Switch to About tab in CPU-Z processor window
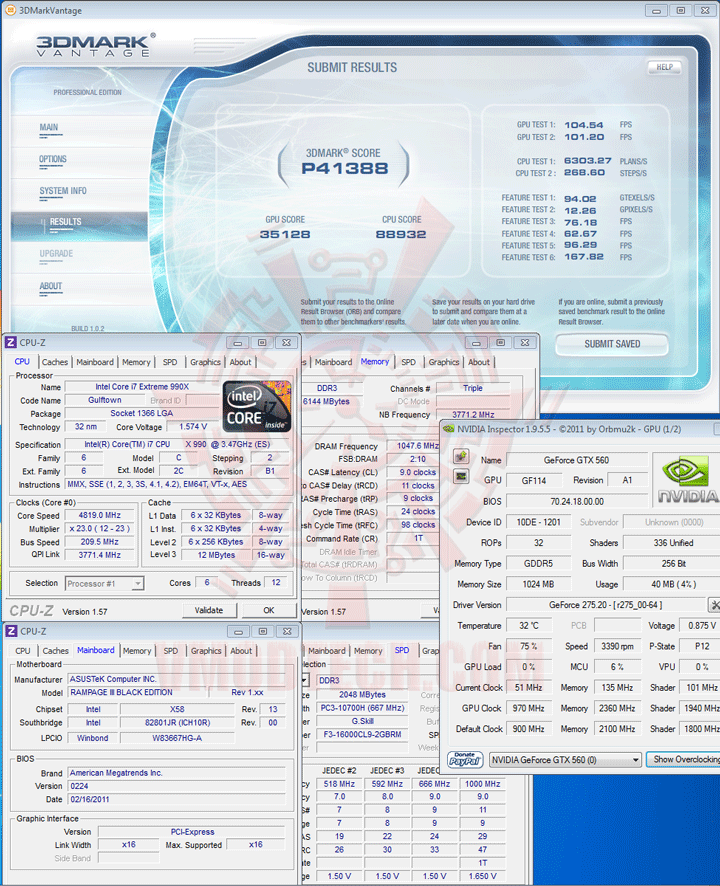This screenshot has height=886, width=720. [x=240, y=362]
